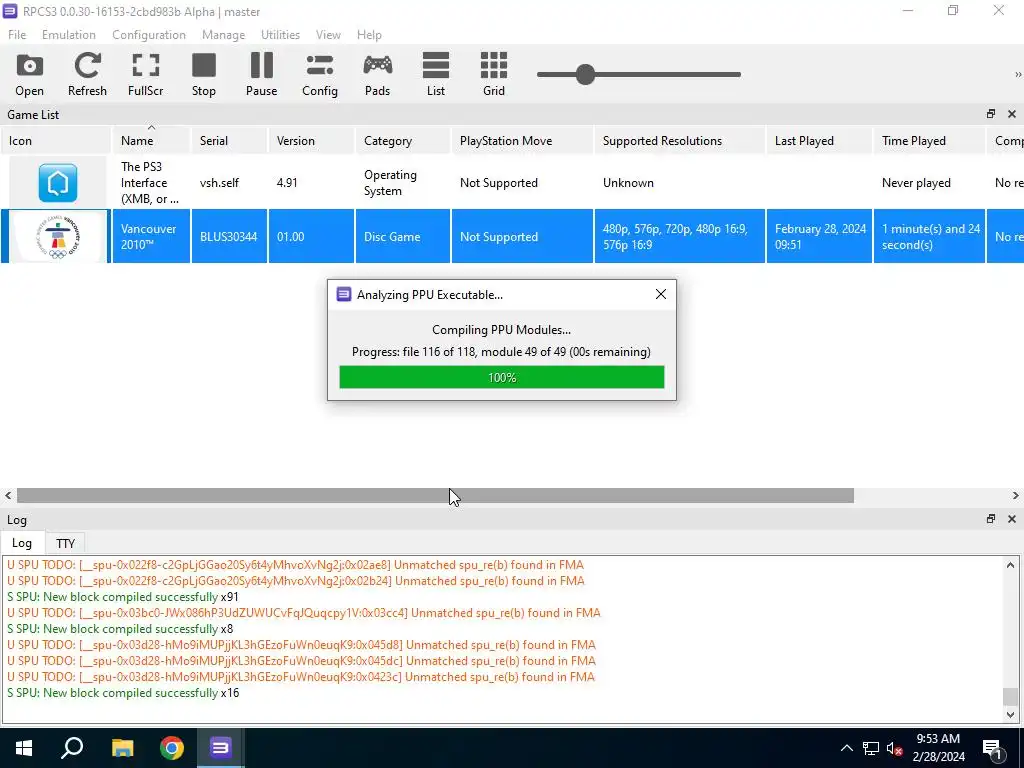Switch game list to List view

[436, 74]
